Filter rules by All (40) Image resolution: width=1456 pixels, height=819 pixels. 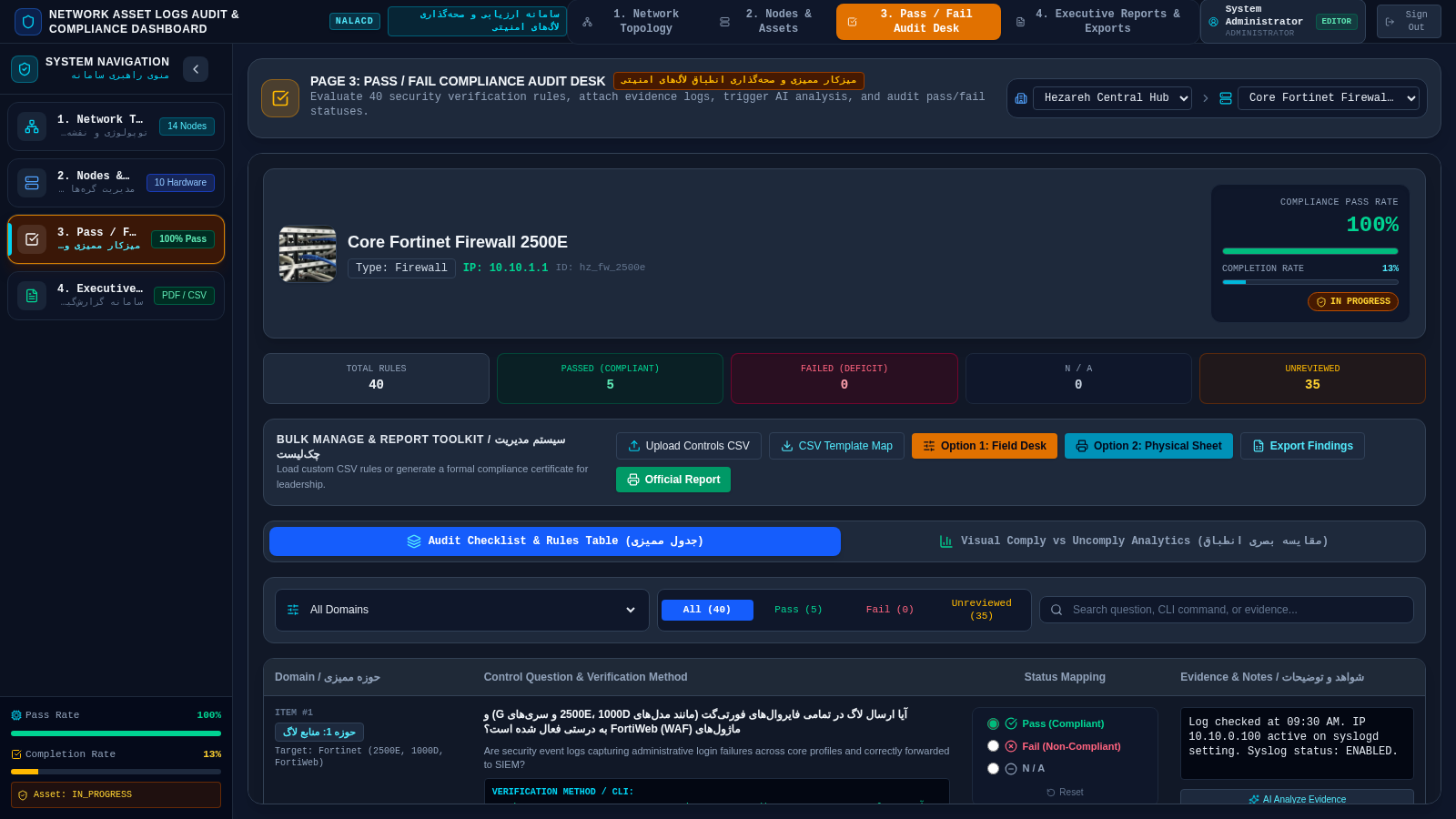707,610
